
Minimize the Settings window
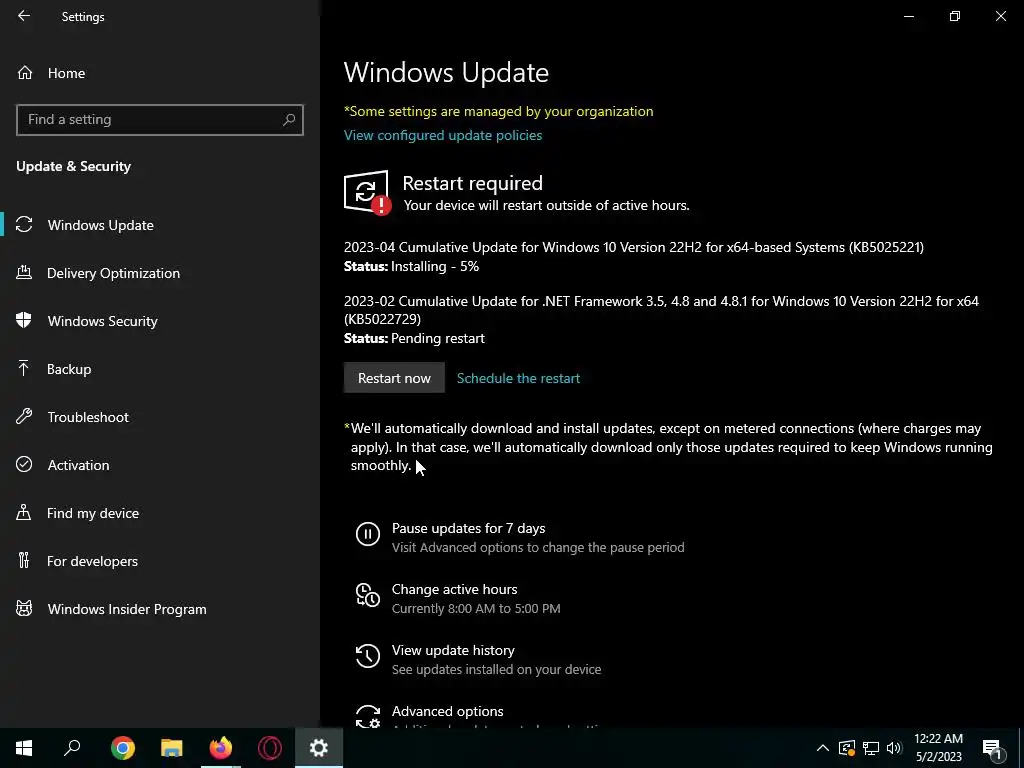(908, 16)
